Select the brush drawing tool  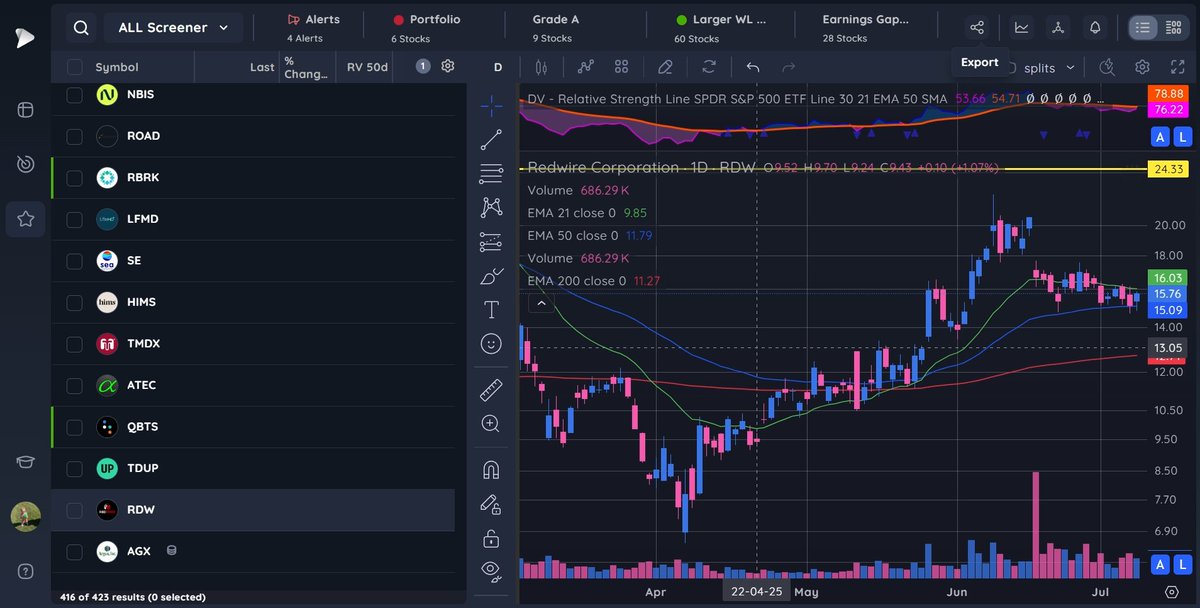(491, 276)
